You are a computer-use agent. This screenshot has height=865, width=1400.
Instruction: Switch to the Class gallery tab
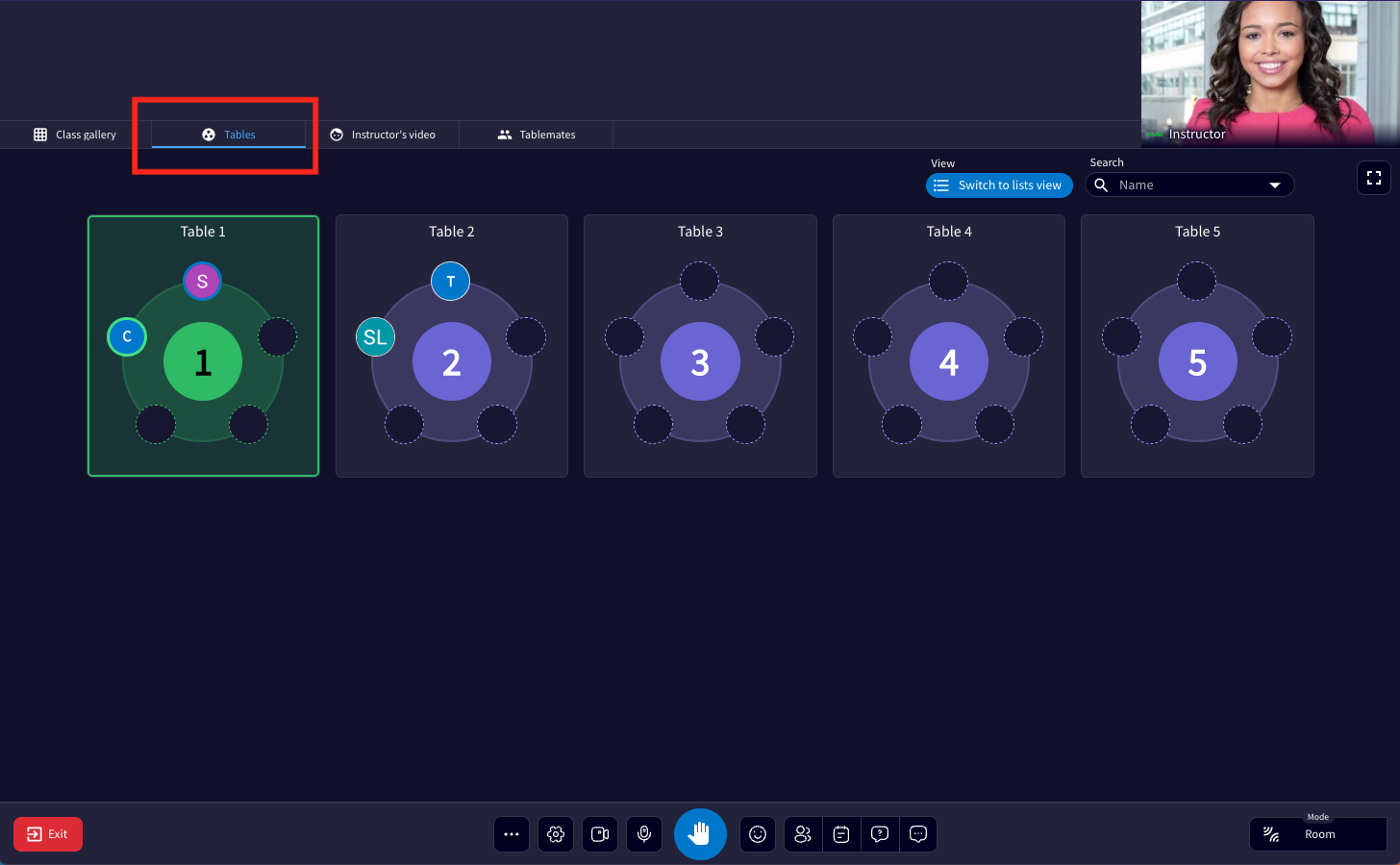75,135
